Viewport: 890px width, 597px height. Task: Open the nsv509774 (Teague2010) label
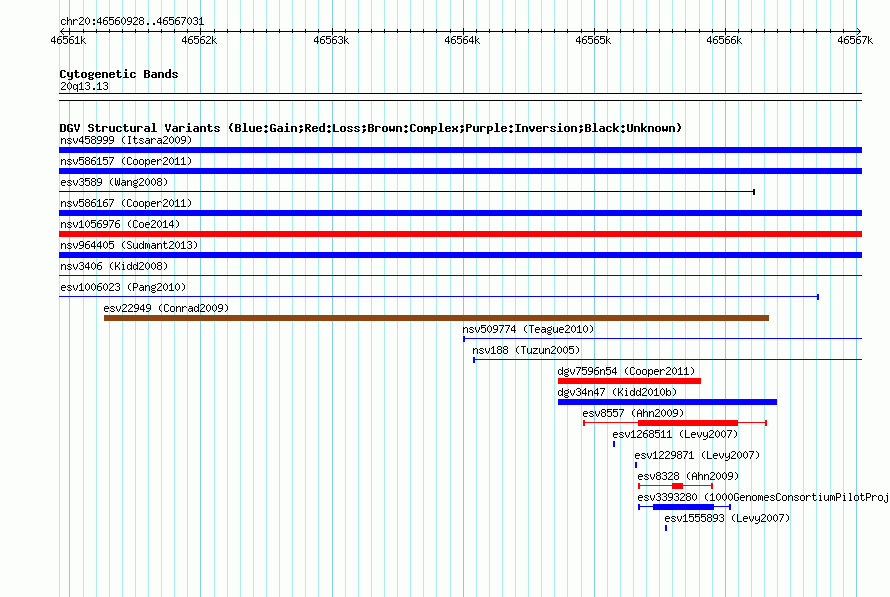[x=528, y=329]
